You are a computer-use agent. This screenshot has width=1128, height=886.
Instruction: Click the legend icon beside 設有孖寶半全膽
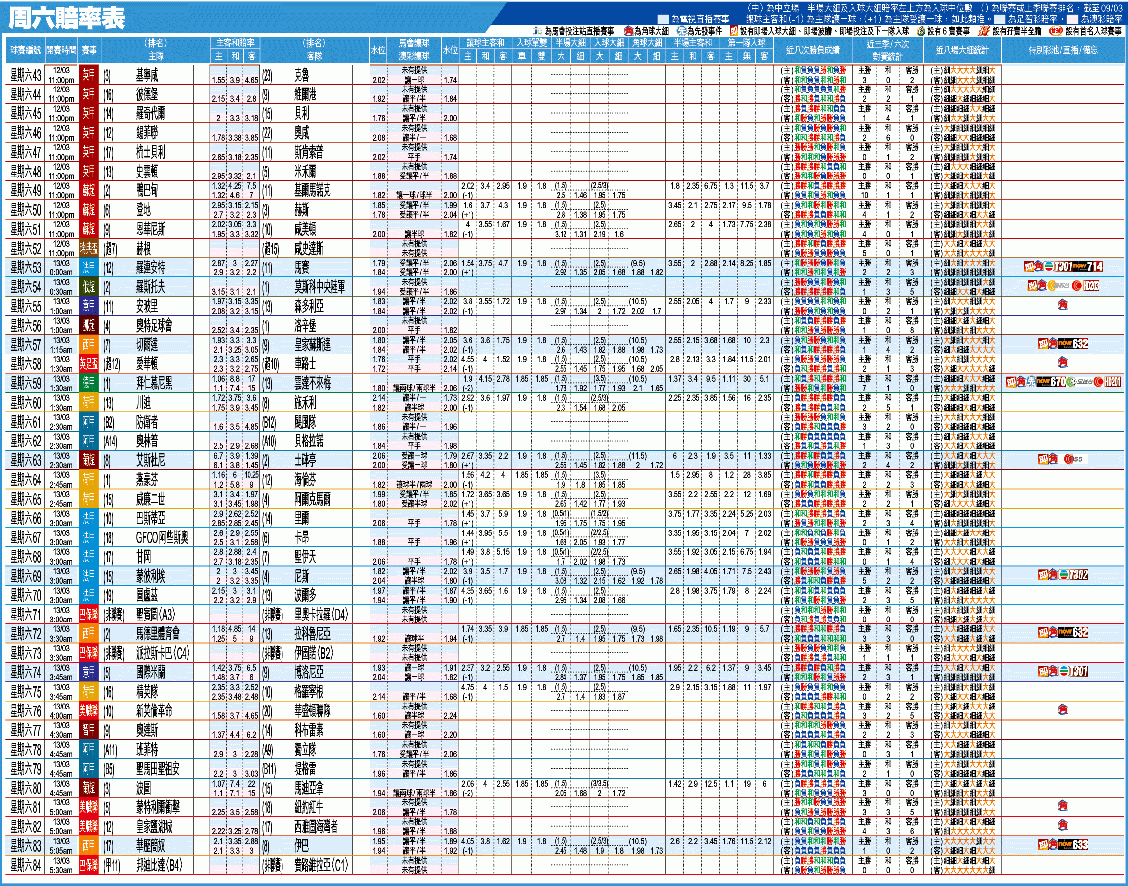click(x=983, y=31)
